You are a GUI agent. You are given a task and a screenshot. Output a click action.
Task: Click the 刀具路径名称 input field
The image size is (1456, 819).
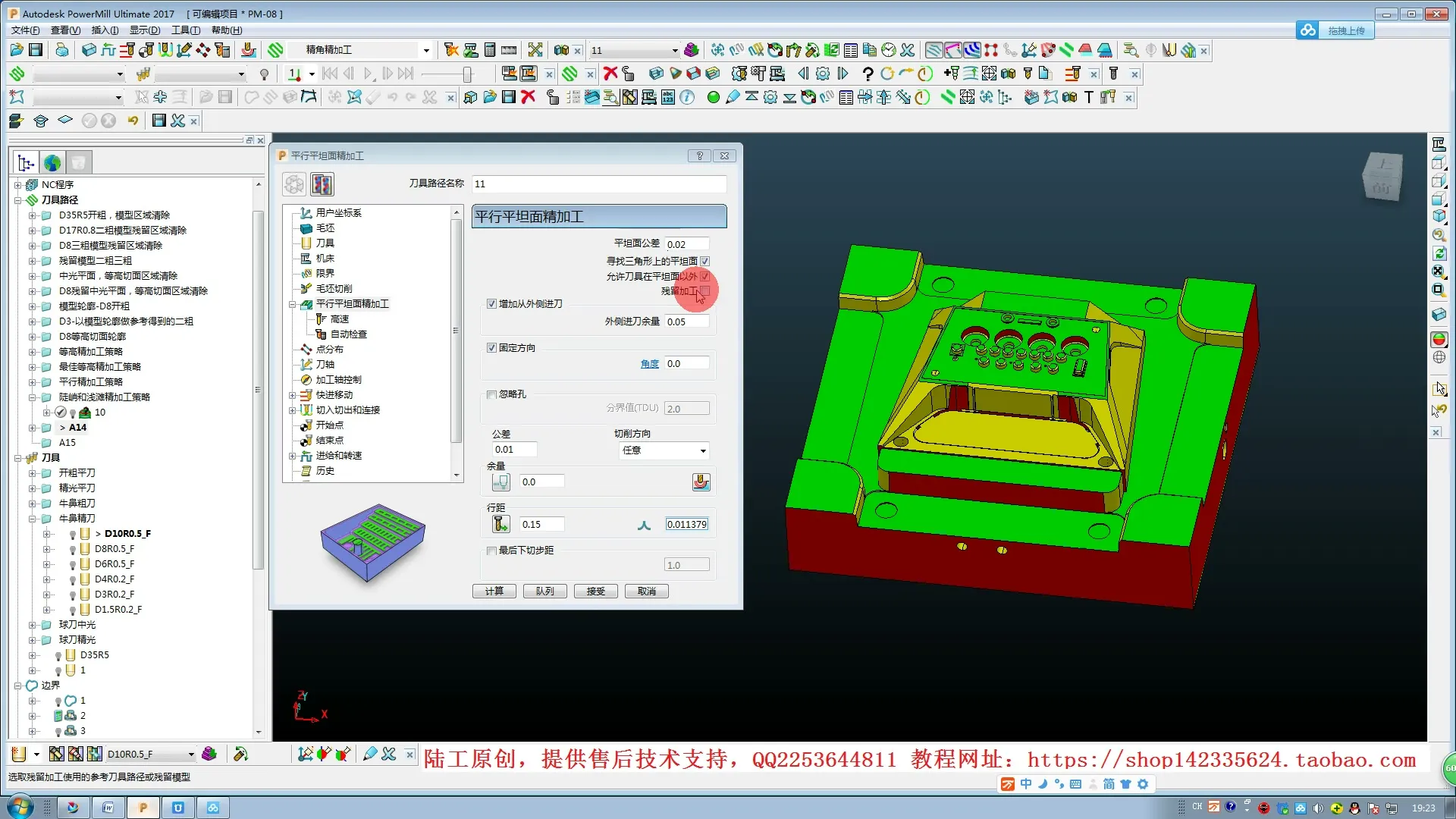(x=598, y=184)
